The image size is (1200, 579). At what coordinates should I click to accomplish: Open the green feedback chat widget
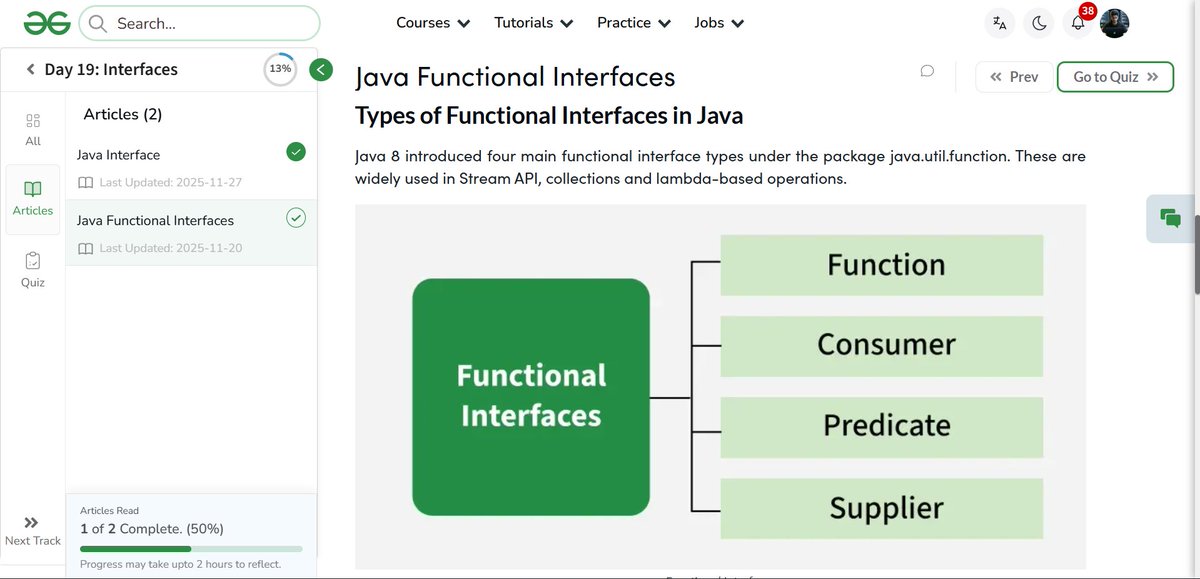(x=1169, y=216)
